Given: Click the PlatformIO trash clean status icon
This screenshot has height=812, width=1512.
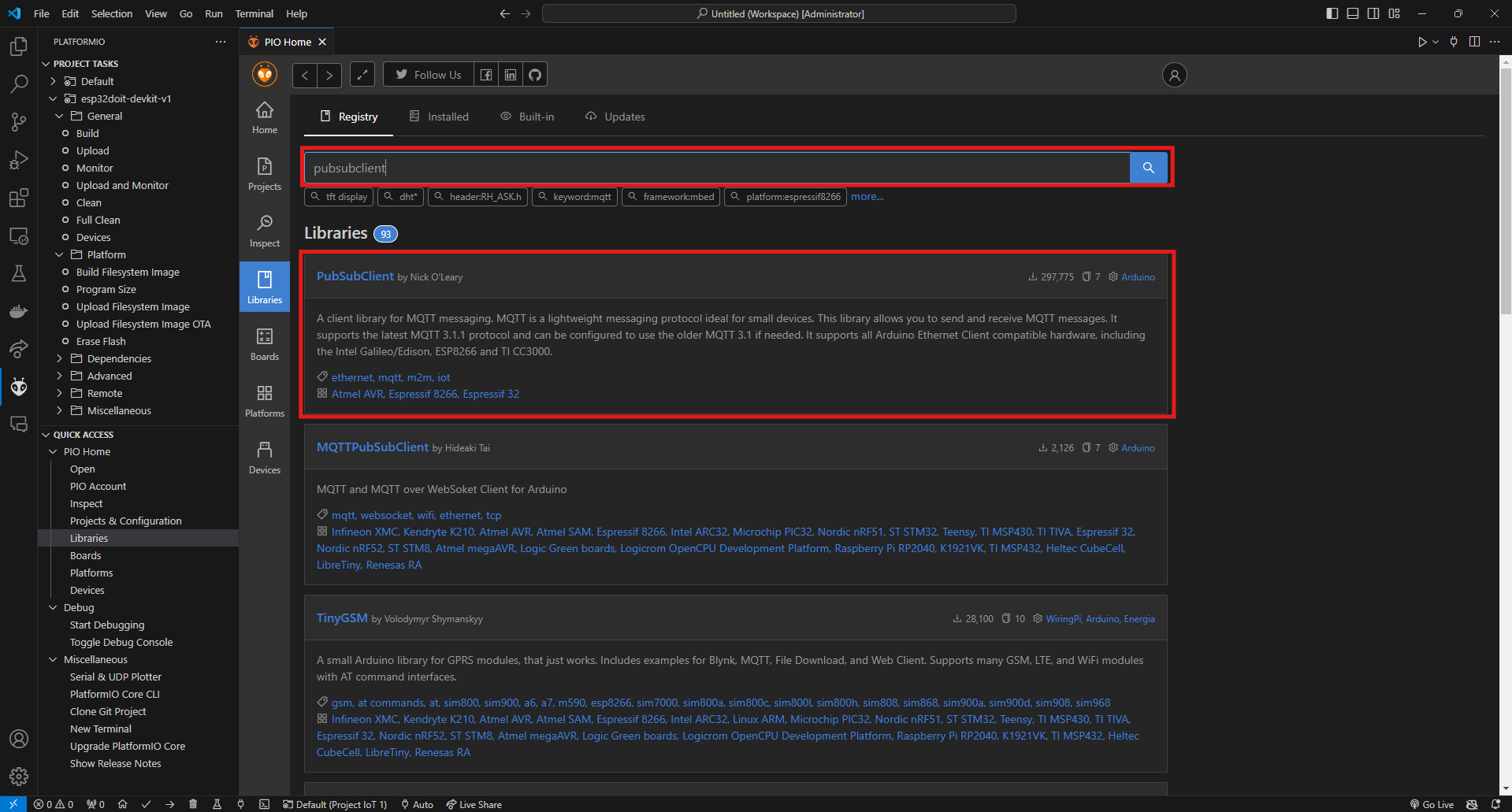Looking at the screenshot, I should click(x=193, y=804).
